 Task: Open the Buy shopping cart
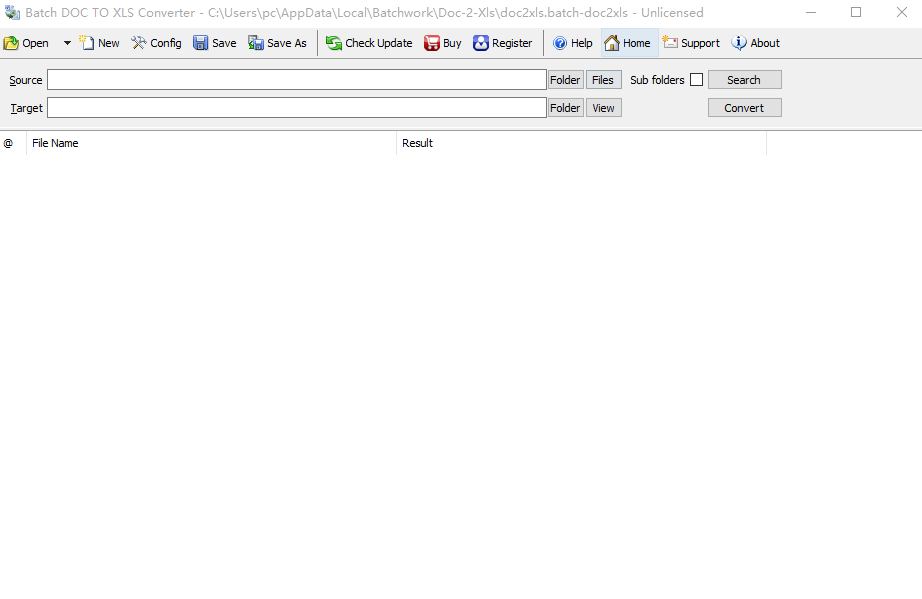pos(443,43)
